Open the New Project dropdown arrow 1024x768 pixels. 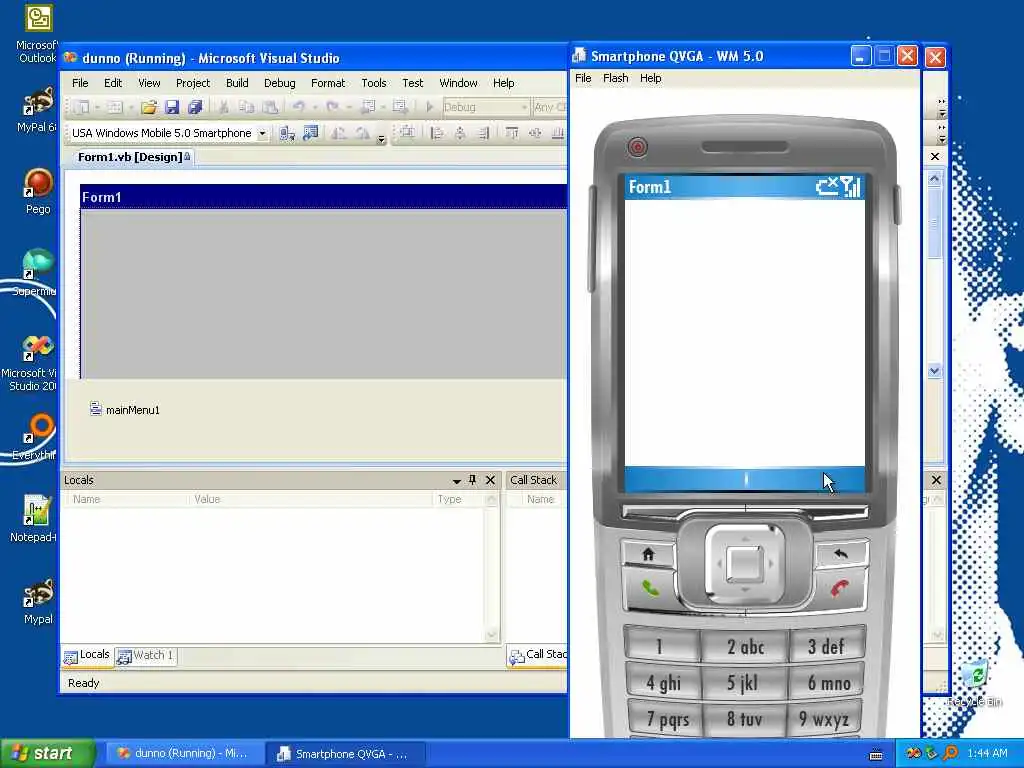pyautogui.click(x=97, y=107)
